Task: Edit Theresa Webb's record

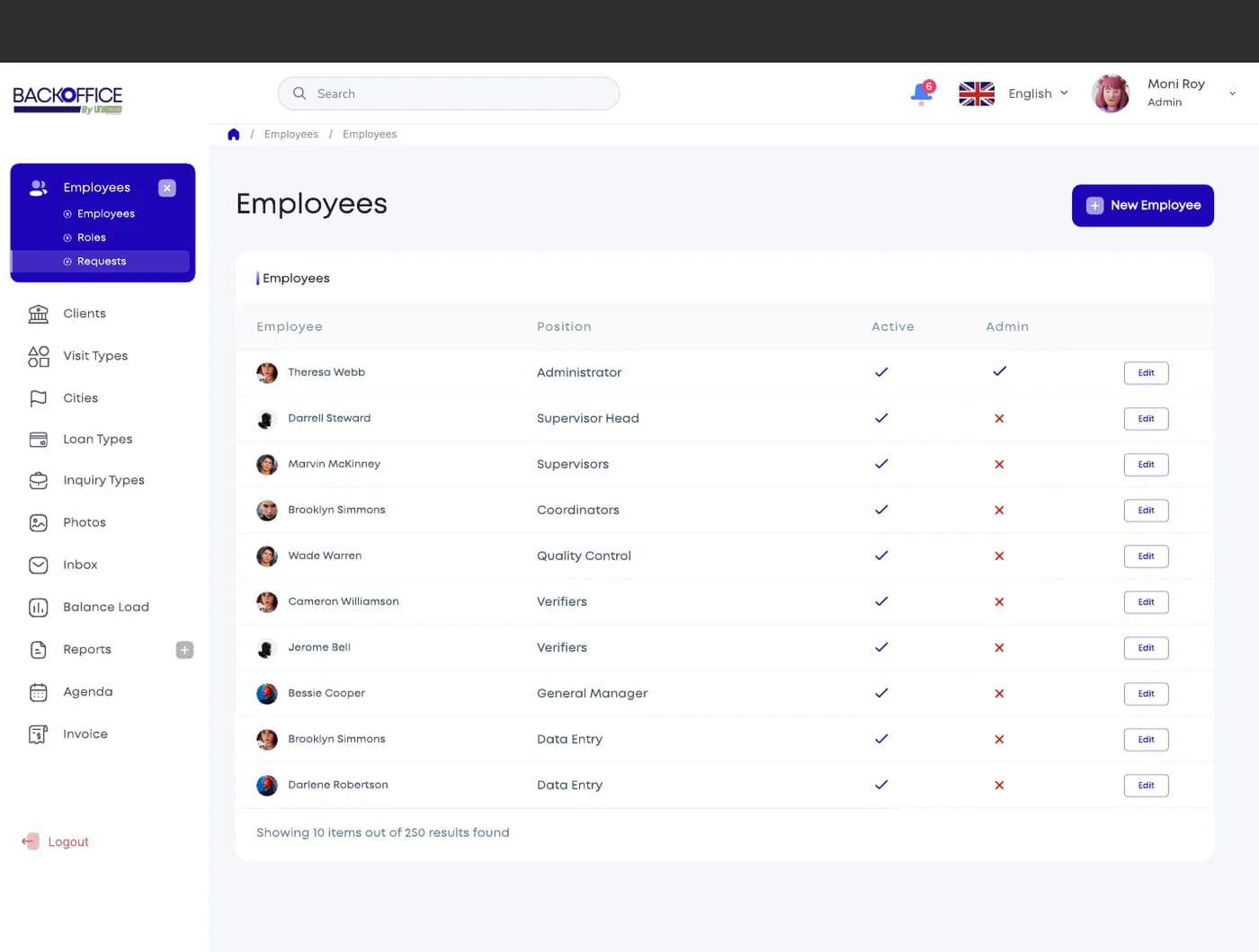Action: pyautogui.click(x=1146, y=373)
